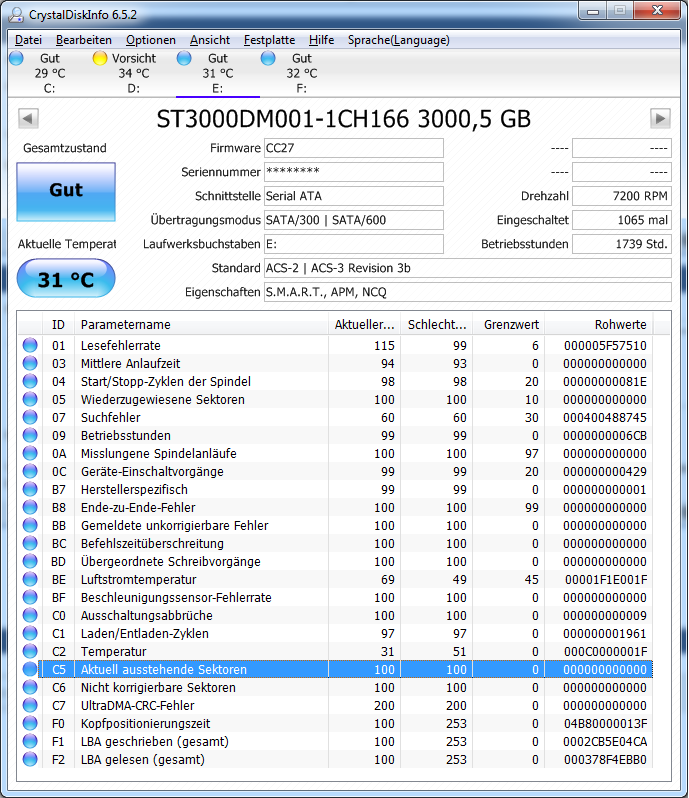The height and width of the screenshot is (798, 689).
Task: Click the Standard ACS-2 field
Action: point(468,268)
